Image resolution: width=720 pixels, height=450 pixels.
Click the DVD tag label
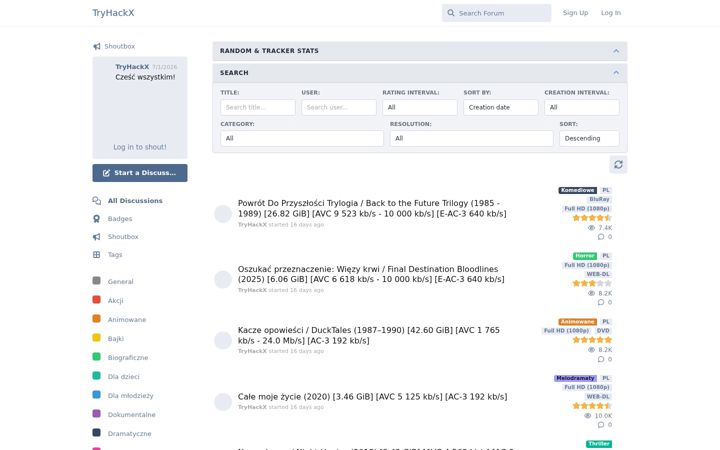click(x=603, y=331)
